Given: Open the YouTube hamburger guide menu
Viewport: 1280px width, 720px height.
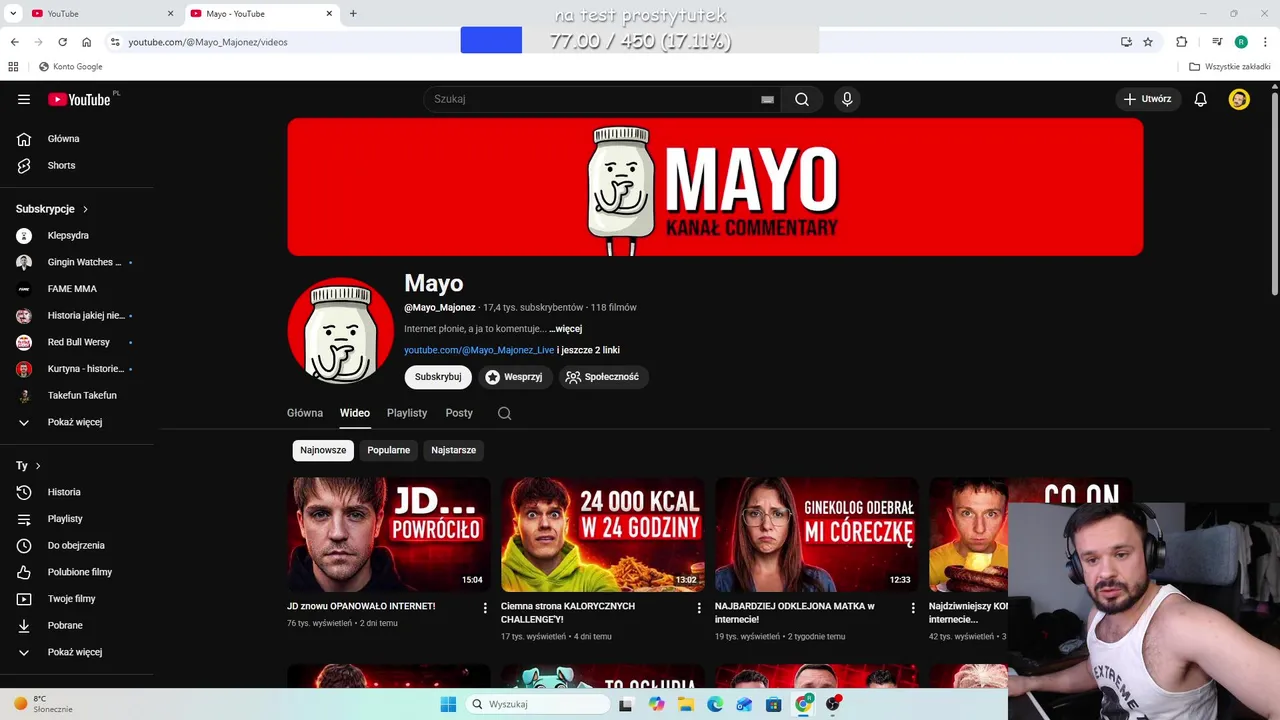Looking at the screenshot, I should (x=24, y=99).
